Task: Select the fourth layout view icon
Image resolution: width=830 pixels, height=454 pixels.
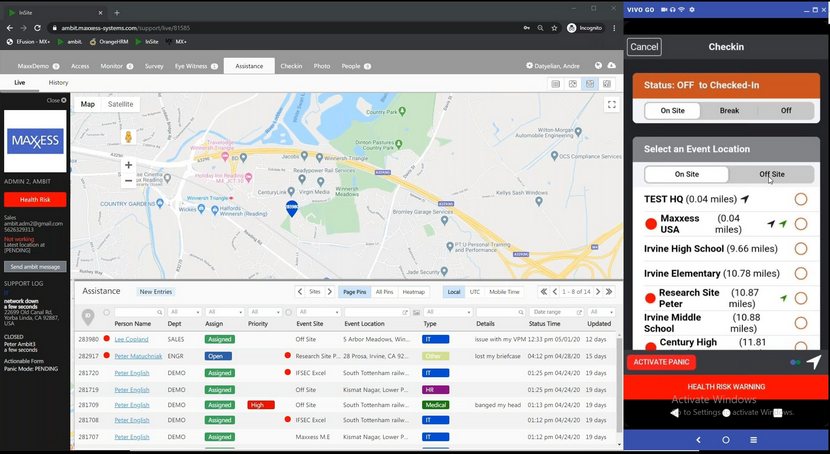Action: pyautogui.click(x=607, y=84)
